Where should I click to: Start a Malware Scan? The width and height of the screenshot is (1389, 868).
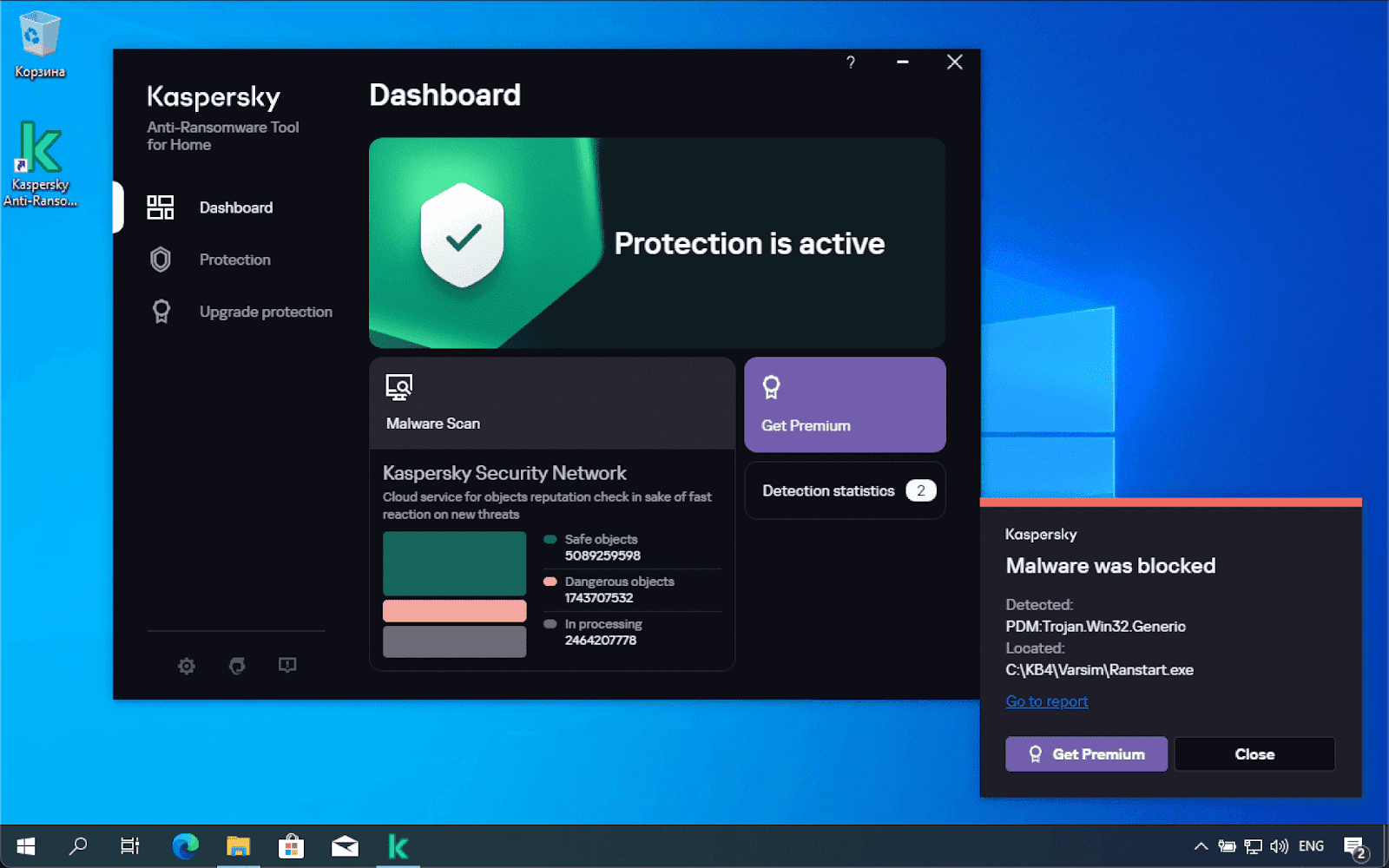[552, 404]
